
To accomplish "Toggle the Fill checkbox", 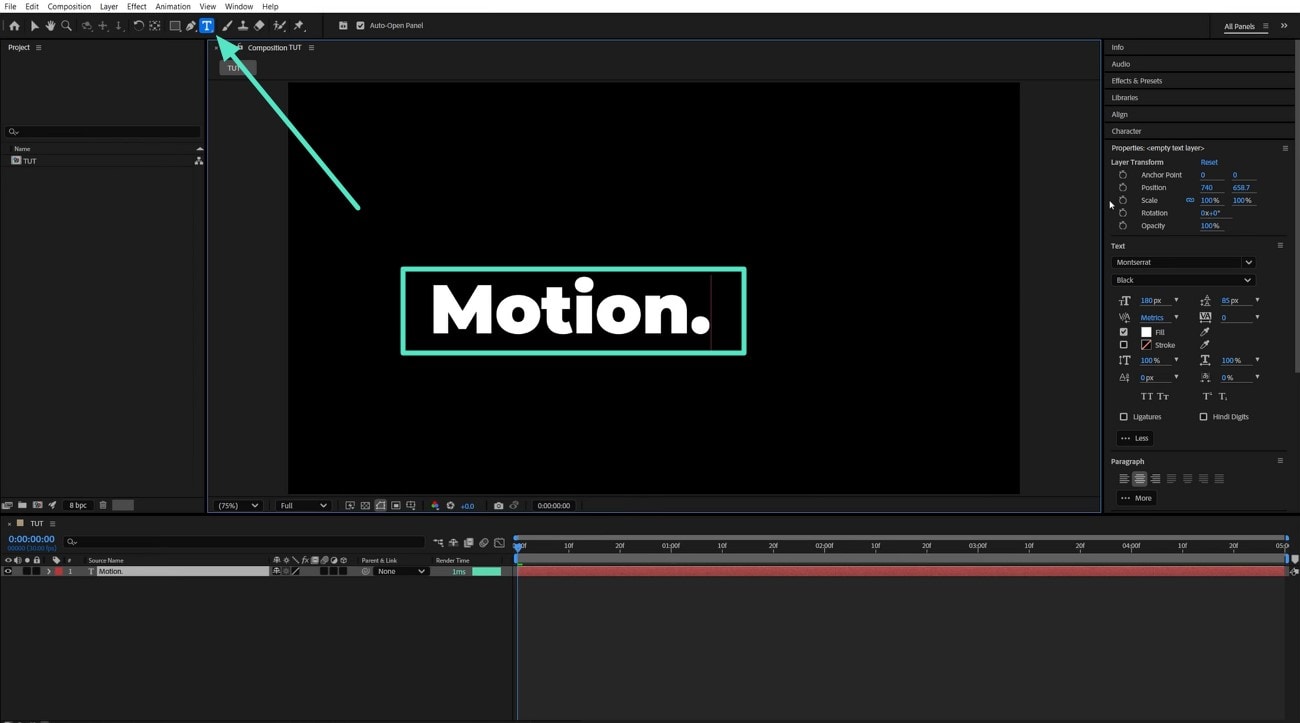I will pyautogui.click(x=1124, y=332).
